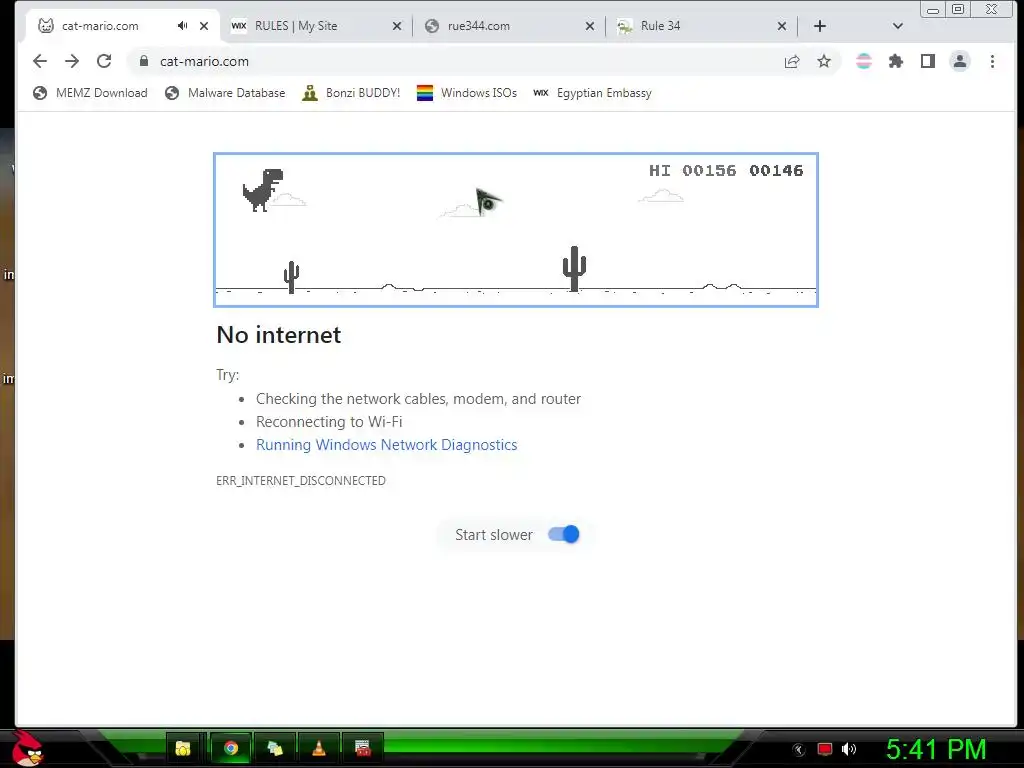Click the system tray volume speaker icon
The height and width of the screenshot is (768, 1024).
tap(849, 749)
